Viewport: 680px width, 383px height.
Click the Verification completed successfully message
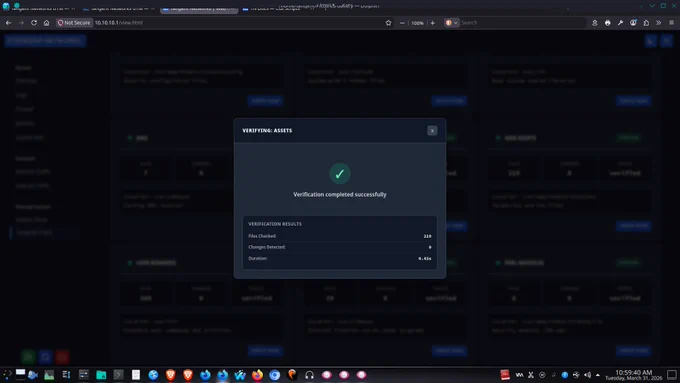[340, 195]
